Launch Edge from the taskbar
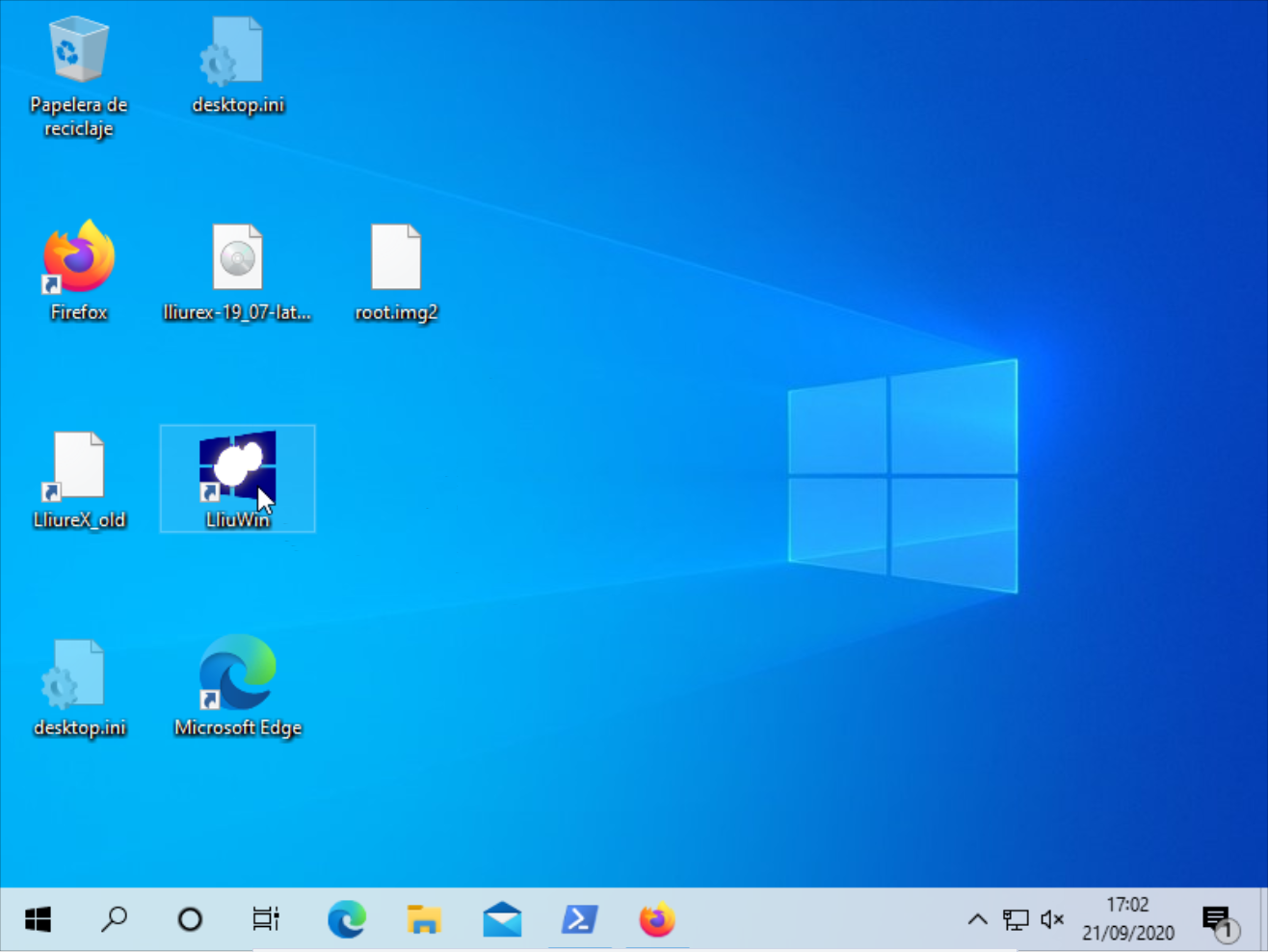 point(347,920)
